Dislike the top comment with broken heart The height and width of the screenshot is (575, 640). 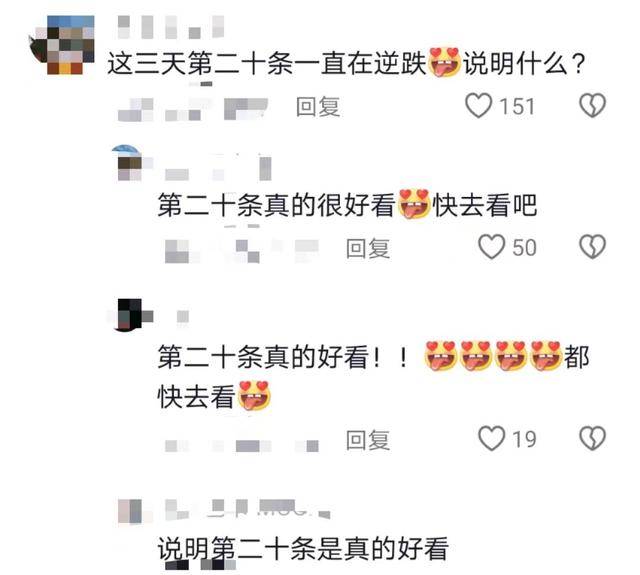pyautogui.click(x=593, y=106)
